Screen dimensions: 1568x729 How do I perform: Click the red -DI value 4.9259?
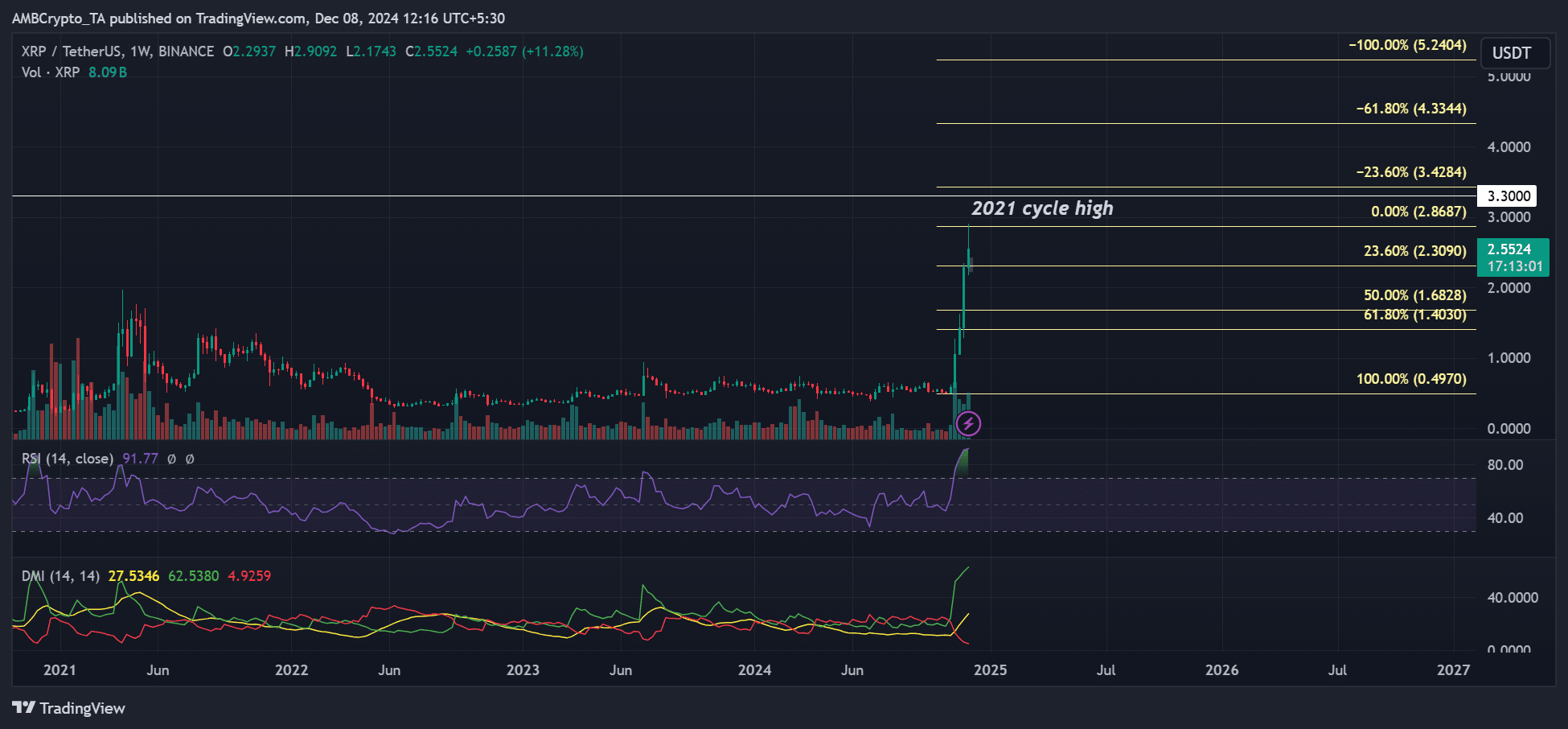pyautogui.click(x=249, y=576)
